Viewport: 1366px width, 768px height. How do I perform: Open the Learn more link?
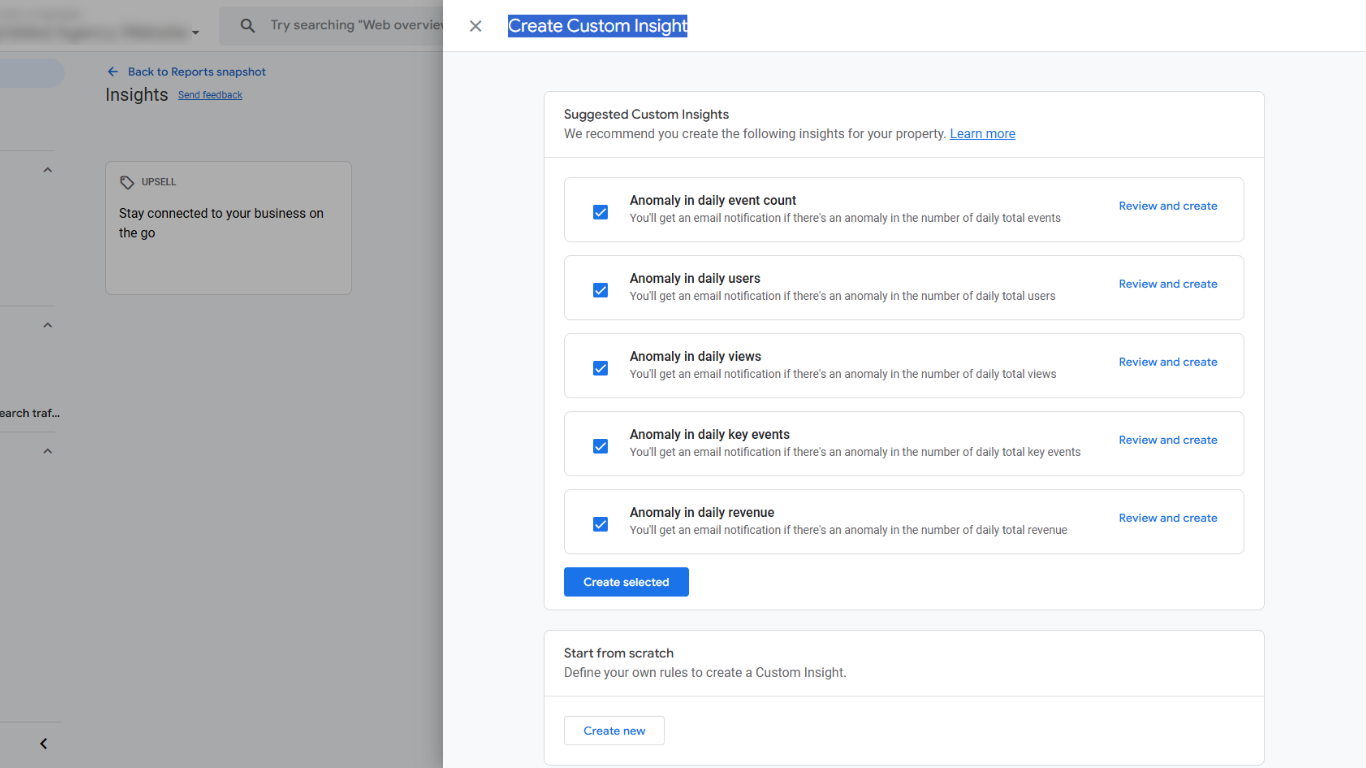point(982,133)
